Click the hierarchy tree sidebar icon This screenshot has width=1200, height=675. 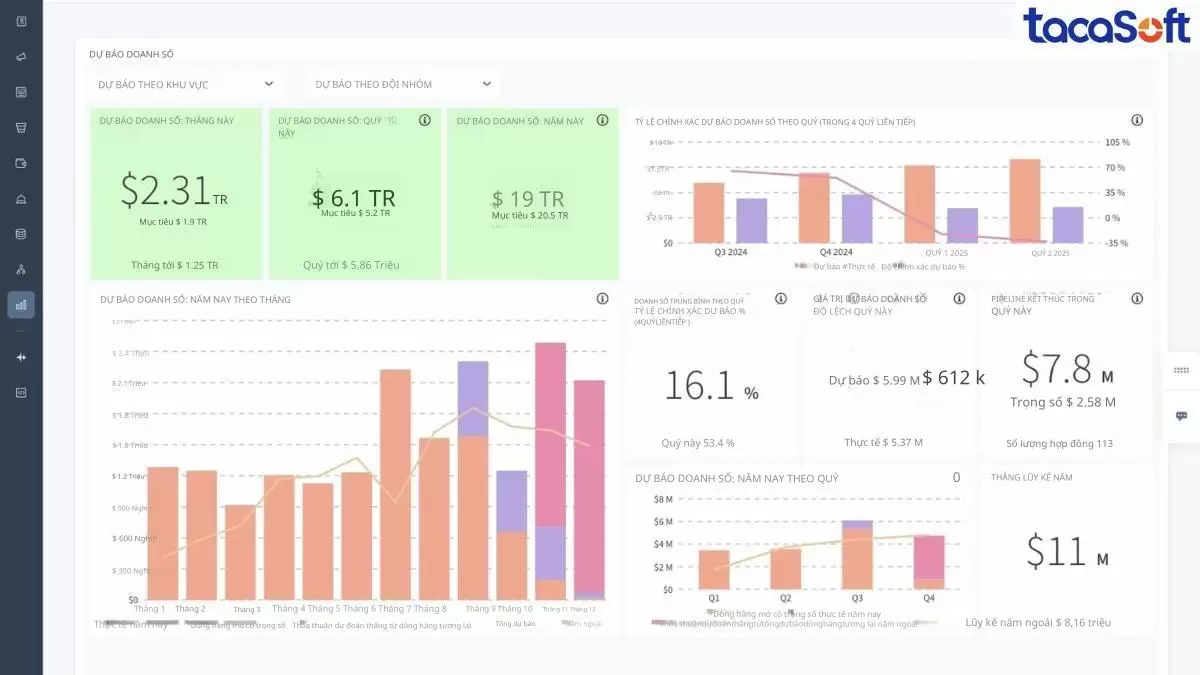click(21, 269)
